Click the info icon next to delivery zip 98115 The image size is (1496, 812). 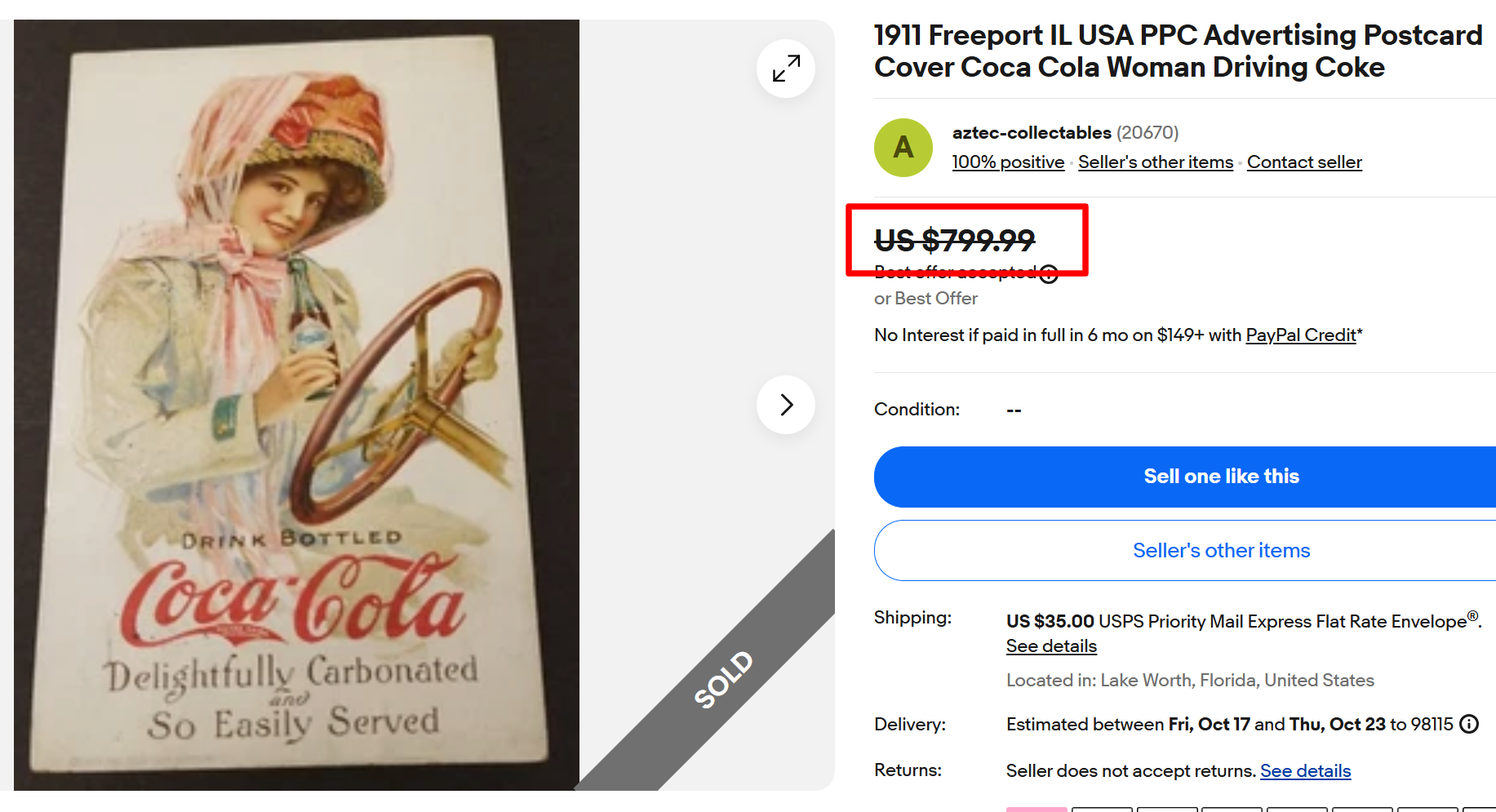(1468, 724)
